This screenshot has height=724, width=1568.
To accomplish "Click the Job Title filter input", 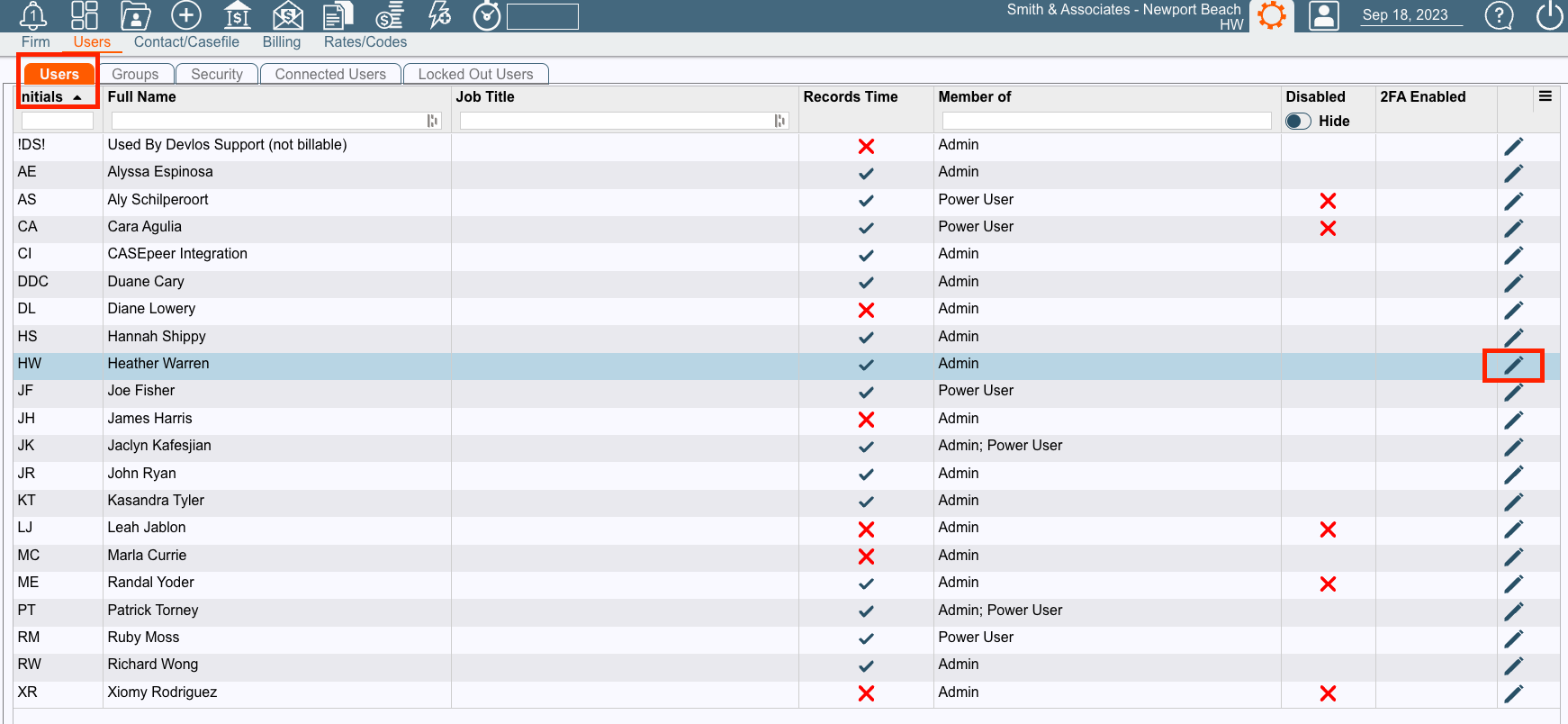I will (624, 121).
